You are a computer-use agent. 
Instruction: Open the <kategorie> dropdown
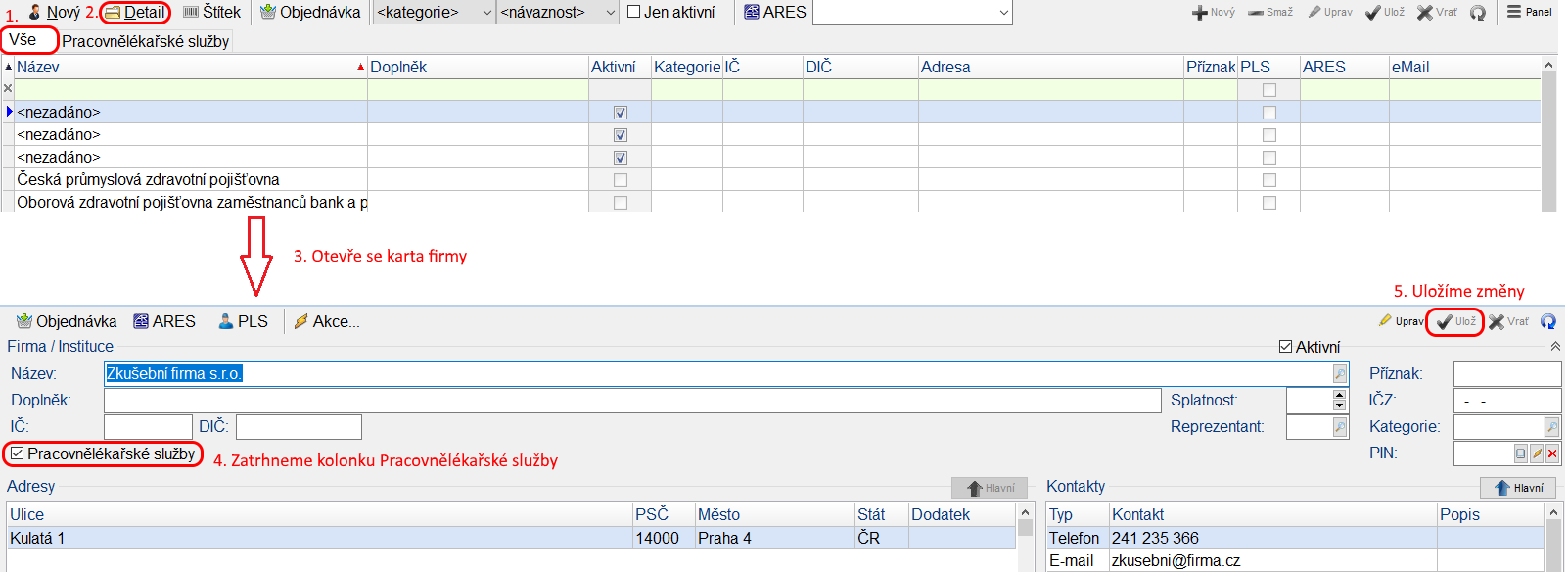click(486, 13)
